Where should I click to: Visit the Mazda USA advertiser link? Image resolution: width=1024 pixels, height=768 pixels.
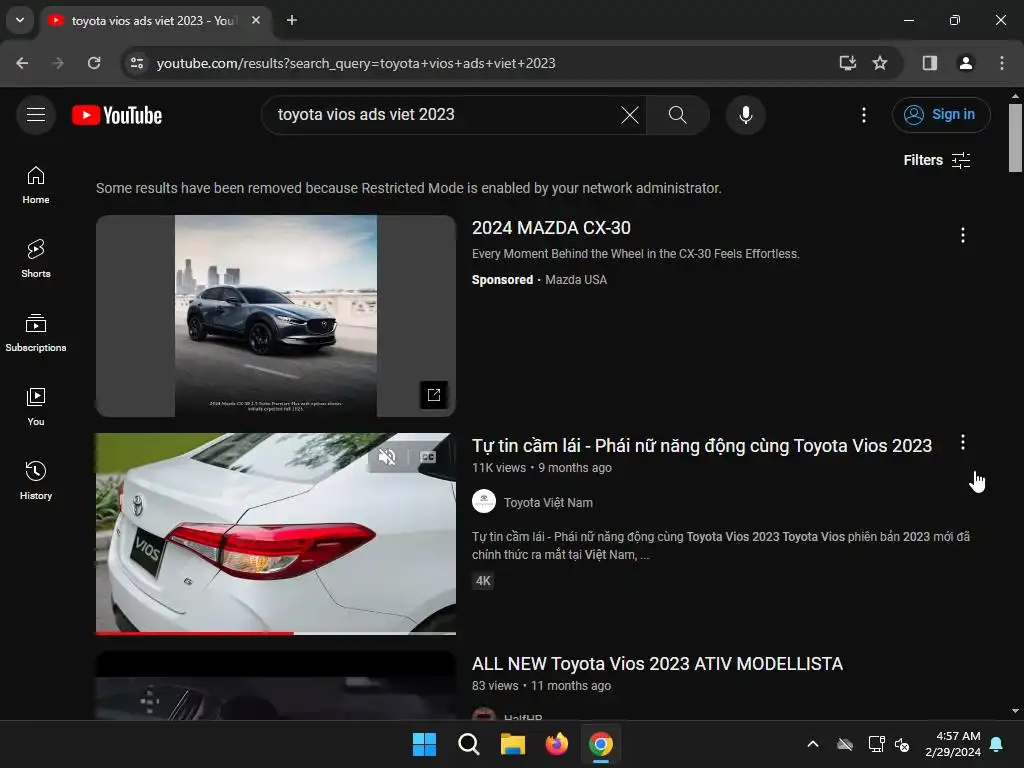tap(575, 280)
